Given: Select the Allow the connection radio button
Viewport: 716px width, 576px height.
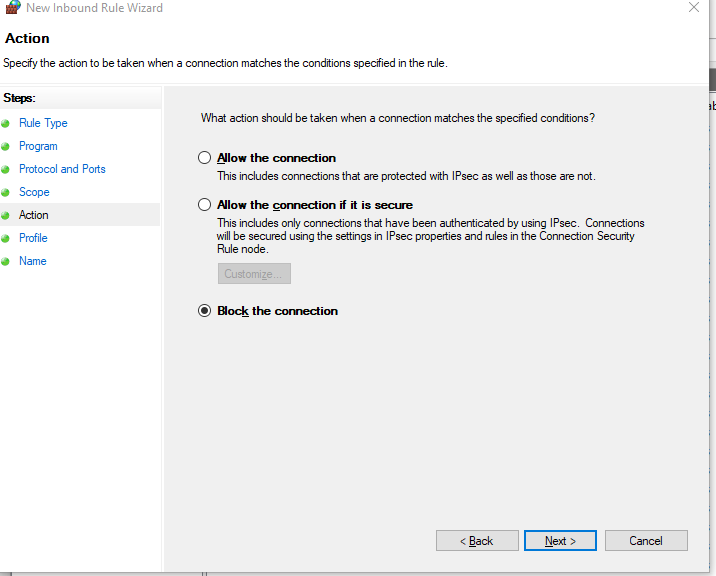Looking at the screenshot, I should 204,158.
